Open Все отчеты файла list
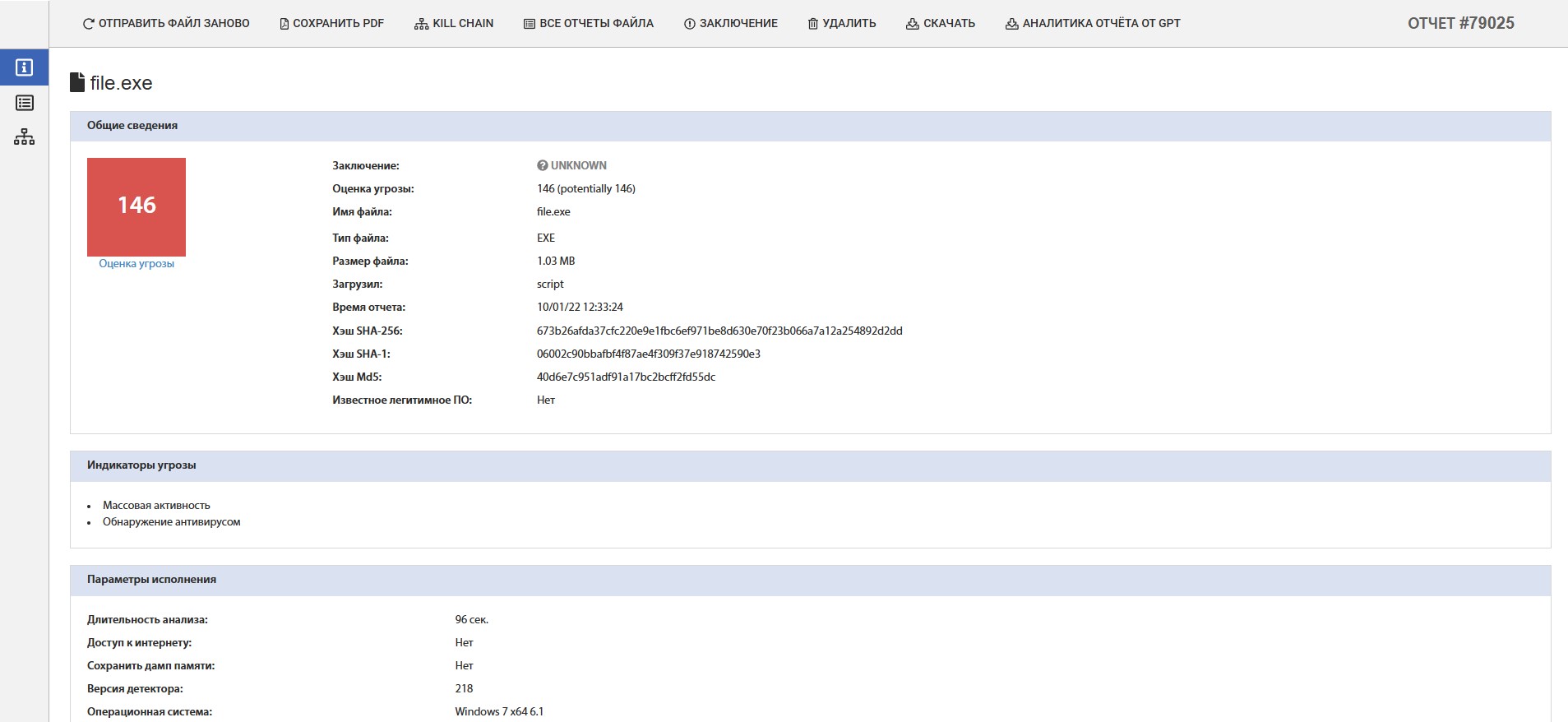This screenshot has width=1568, height=722. pos(589,24)
